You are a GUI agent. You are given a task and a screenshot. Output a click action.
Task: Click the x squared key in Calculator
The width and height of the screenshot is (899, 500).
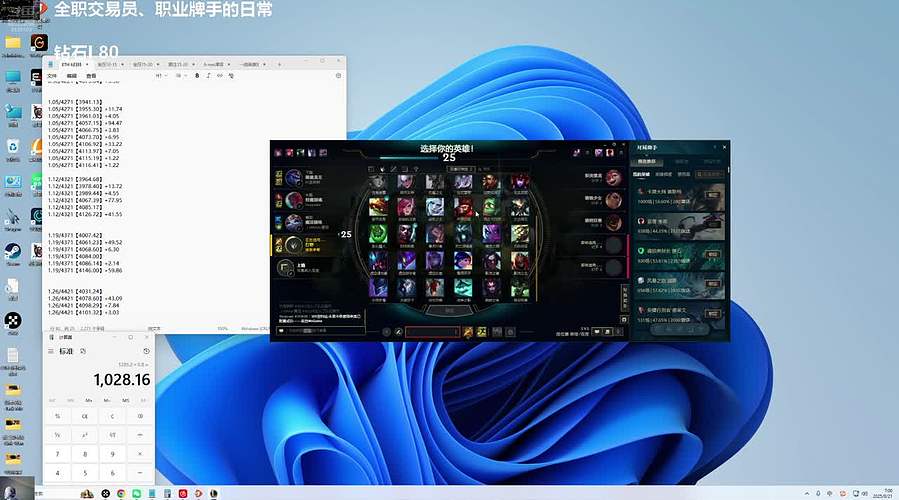coord(85,435)
